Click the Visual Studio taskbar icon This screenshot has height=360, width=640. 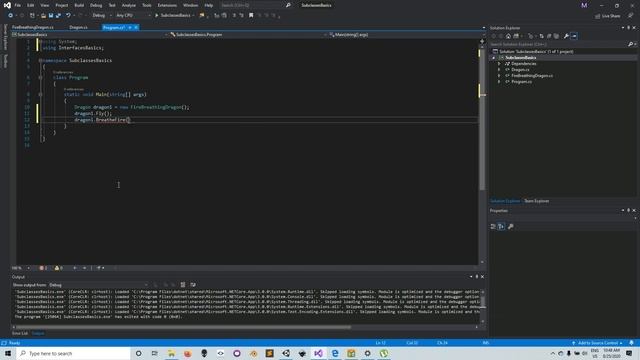tap(318, 353)
